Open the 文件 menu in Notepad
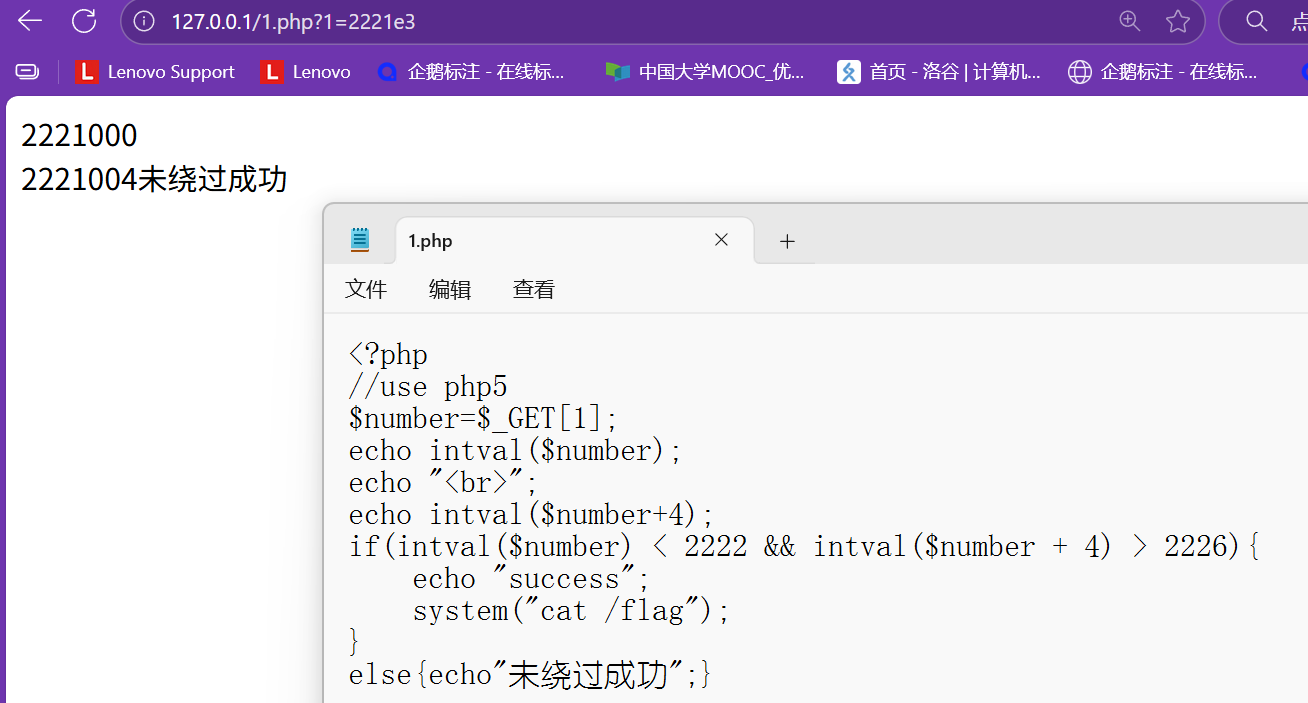This screenshot has width=1308, height=703. point(366,290)
